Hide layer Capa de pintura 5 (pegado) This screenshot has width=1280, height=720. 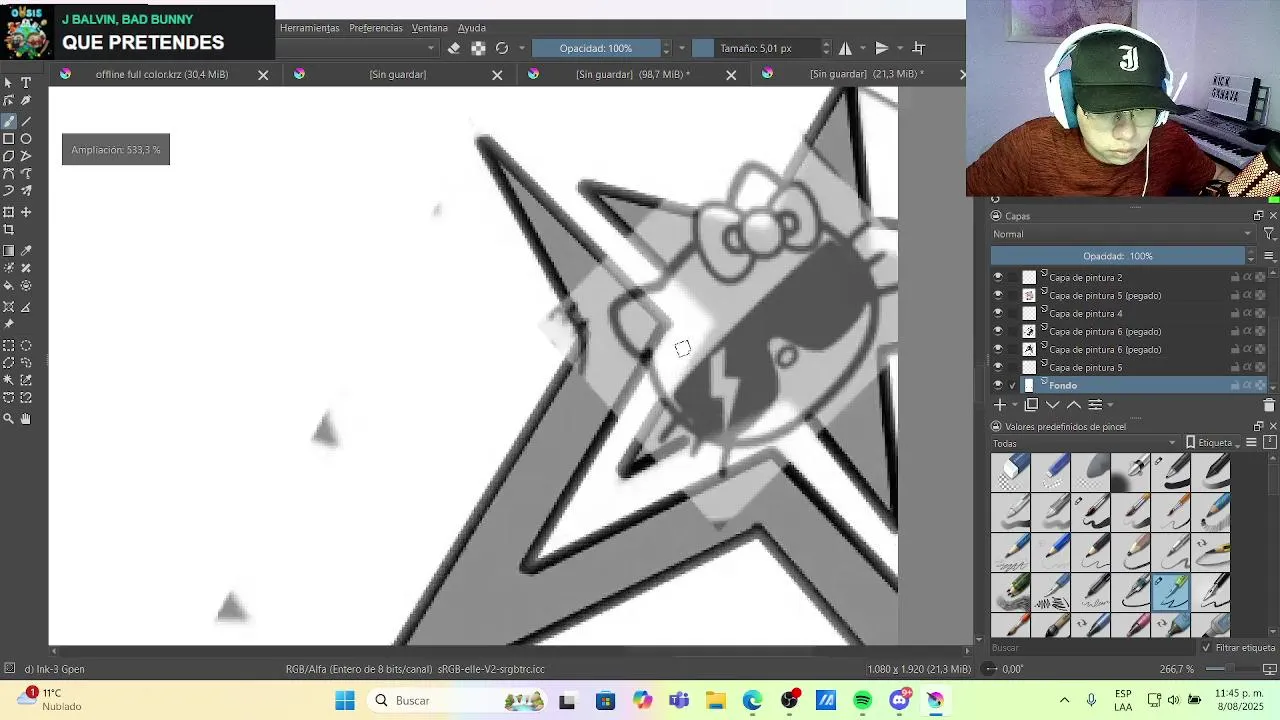coord(997,296)
